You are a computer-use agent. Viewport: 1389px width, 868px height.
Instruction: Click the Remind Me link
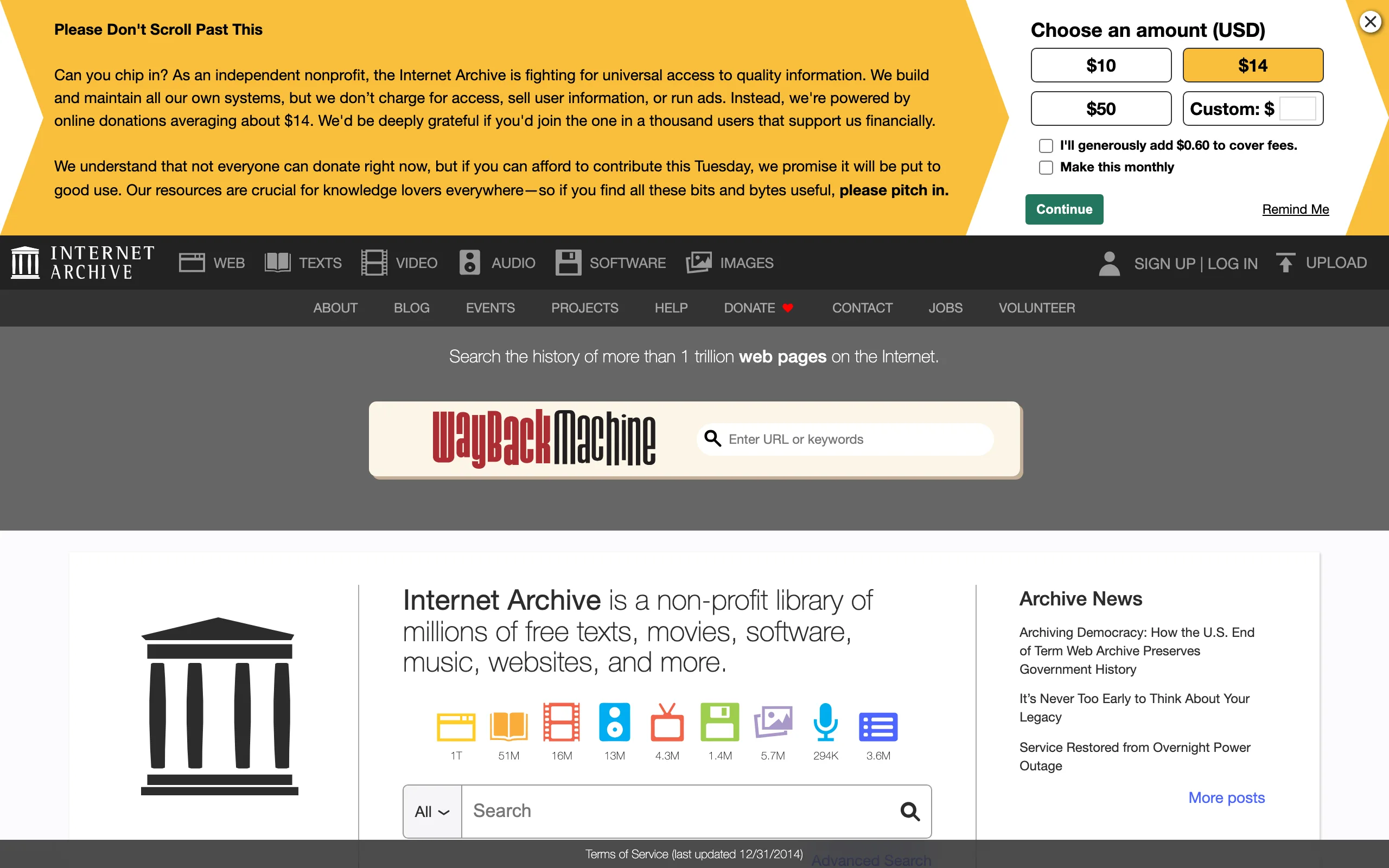1296,209
